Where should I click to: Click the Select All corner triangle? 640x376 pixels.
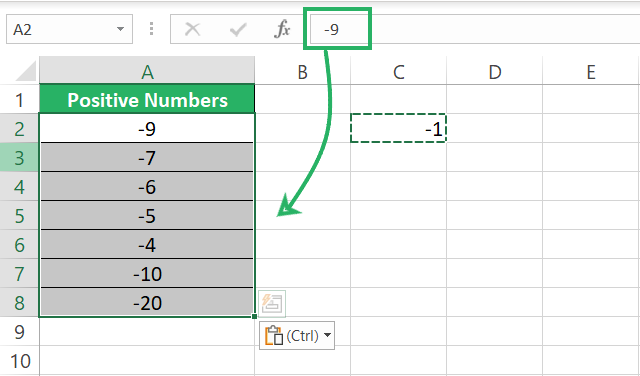pyautogui.click(x=25, y=71)
